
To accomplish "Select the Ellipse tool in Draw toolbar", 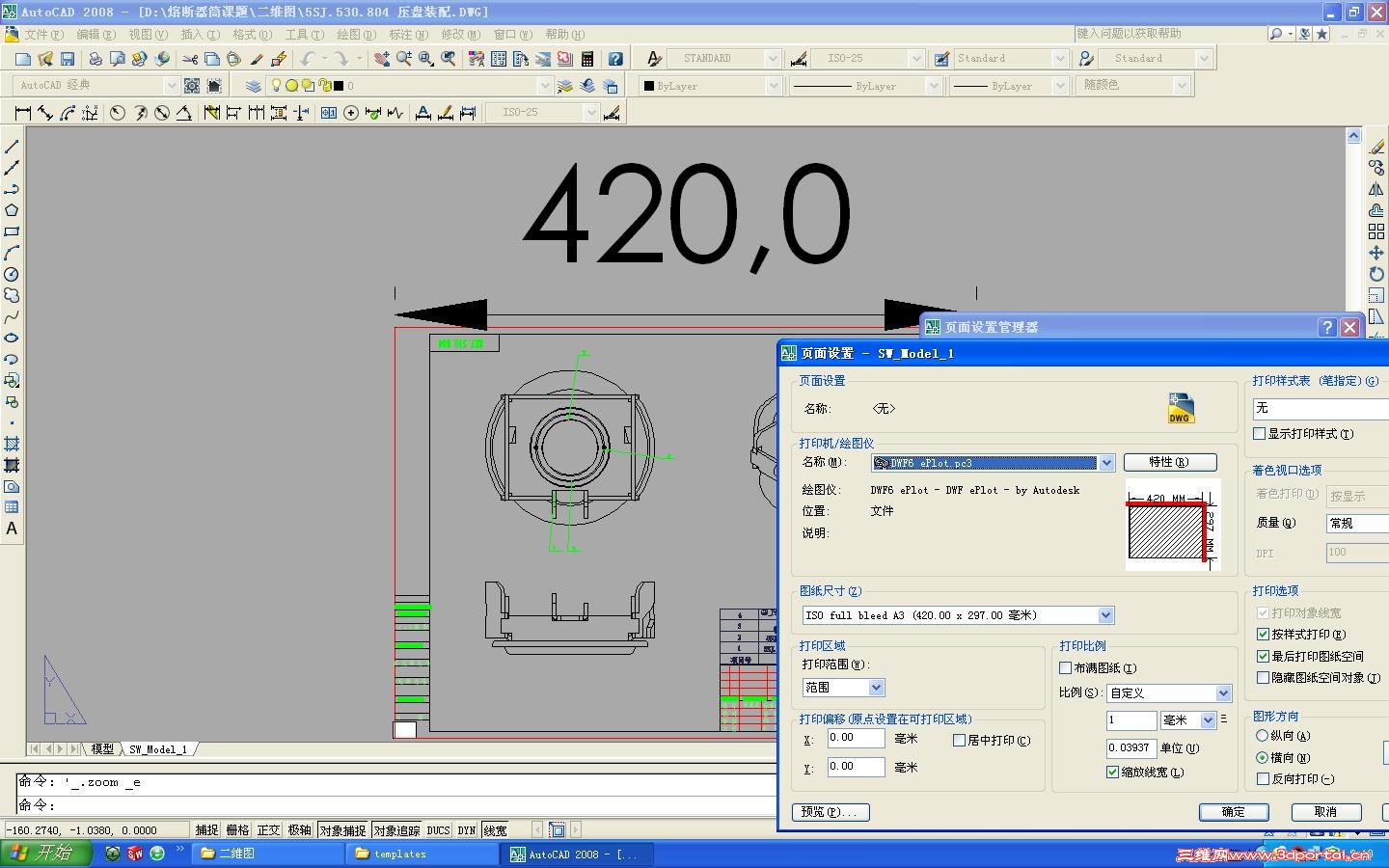I will click(x=12, y=338).
